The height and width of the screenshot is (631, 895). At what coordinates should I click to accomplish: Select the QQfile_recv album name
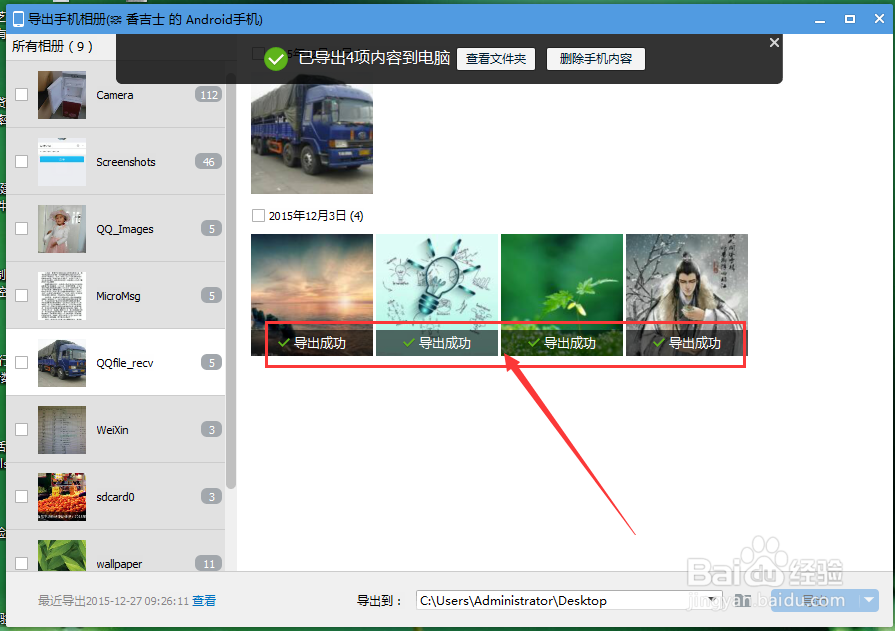tap(124, 363)
